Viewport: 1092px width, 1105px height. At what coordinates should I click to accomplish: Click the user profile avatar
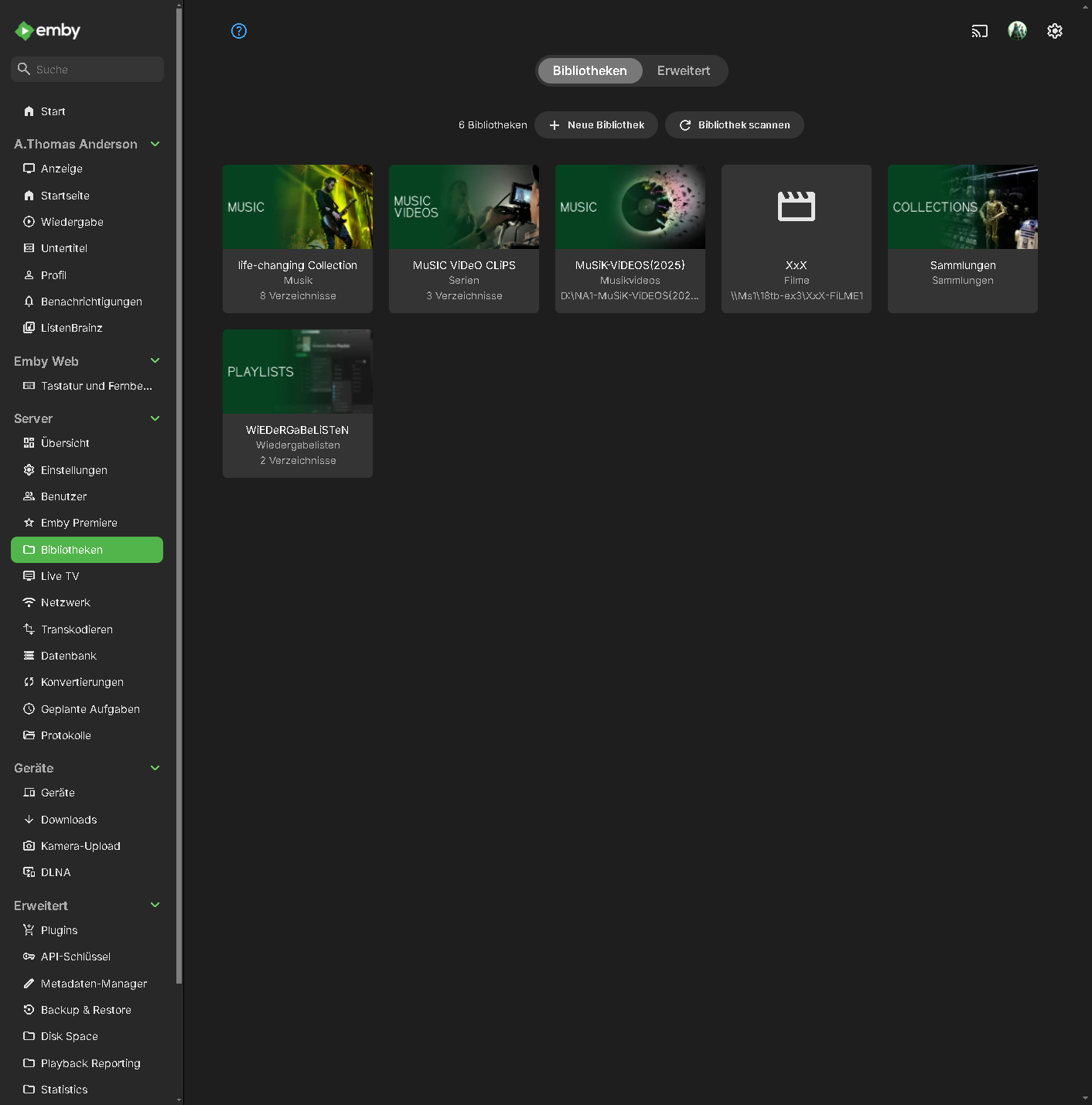click(x=1017, y=31)
